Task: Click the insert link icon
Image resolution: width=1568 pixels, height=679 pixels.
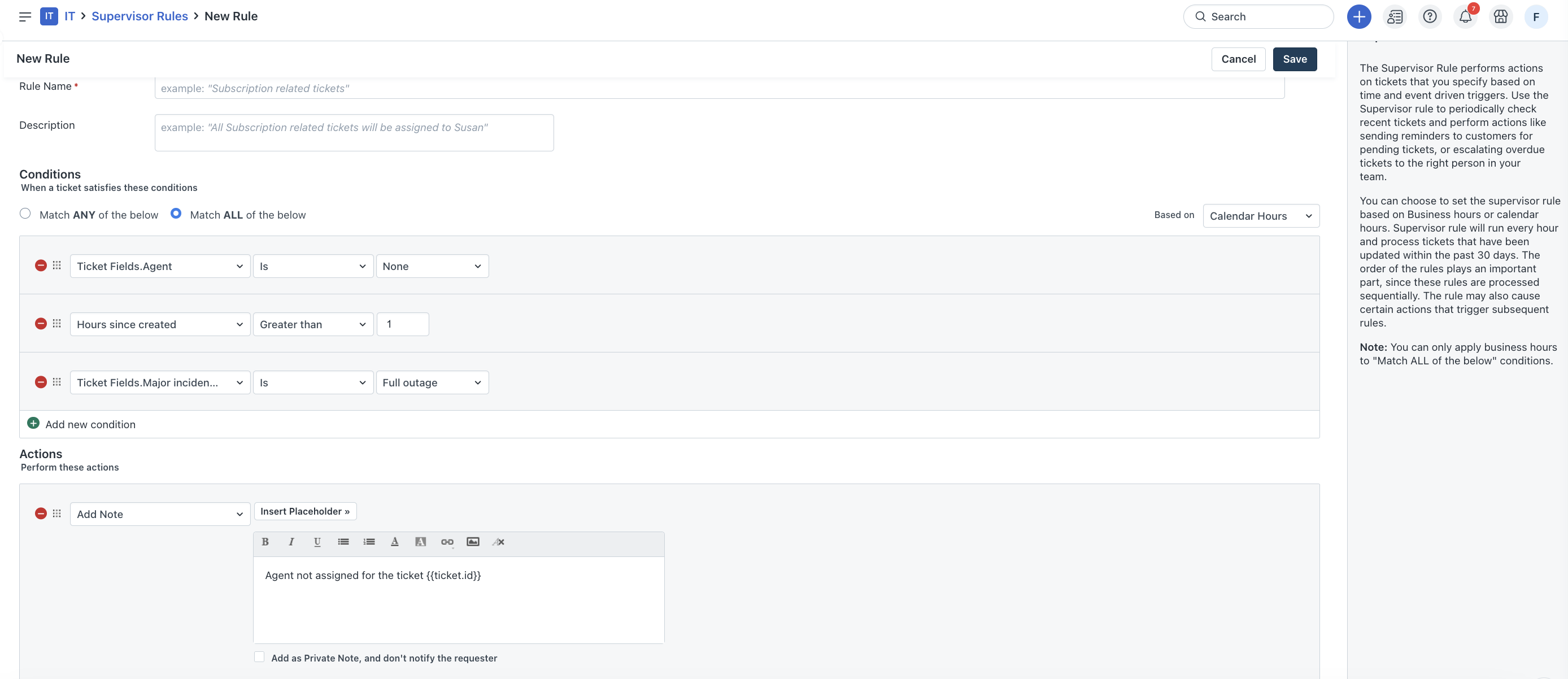Action: pyautogui.click(x=447, y=541)
